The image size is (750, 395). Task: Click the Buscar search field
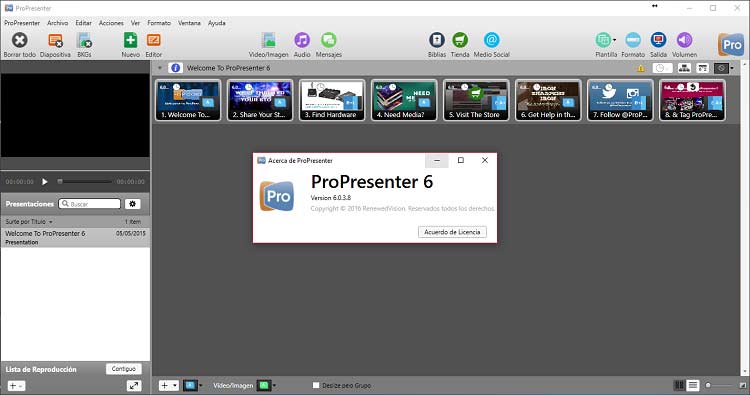coord(89,204)
